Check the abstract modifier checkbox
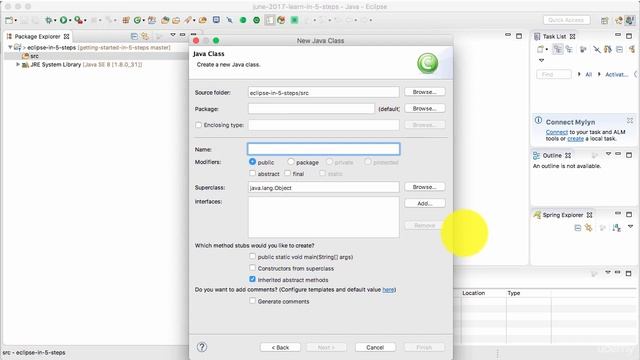The image size is (640, 360). (x=252, y=173)
